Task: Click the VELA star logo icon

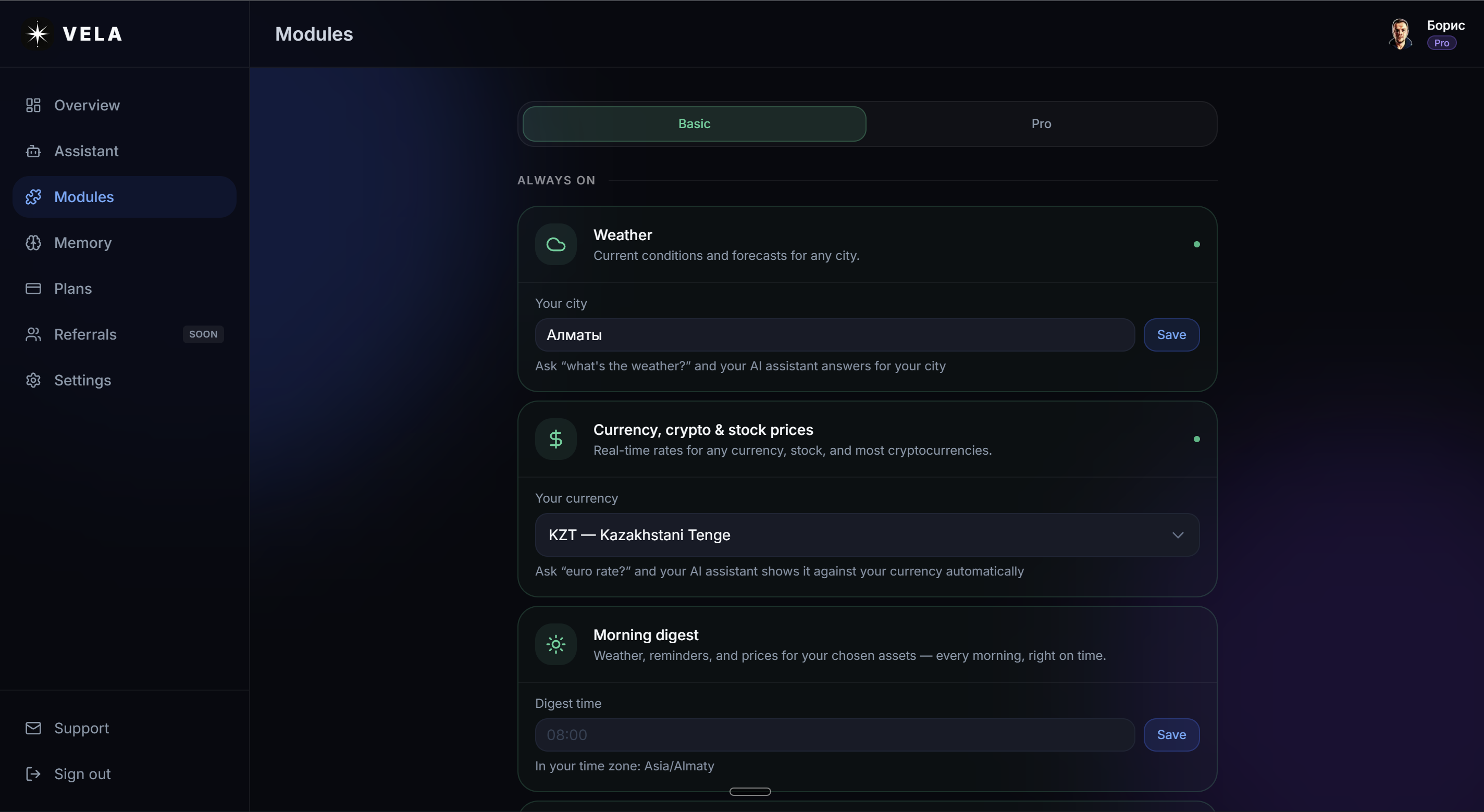Action: click(38, 34)
